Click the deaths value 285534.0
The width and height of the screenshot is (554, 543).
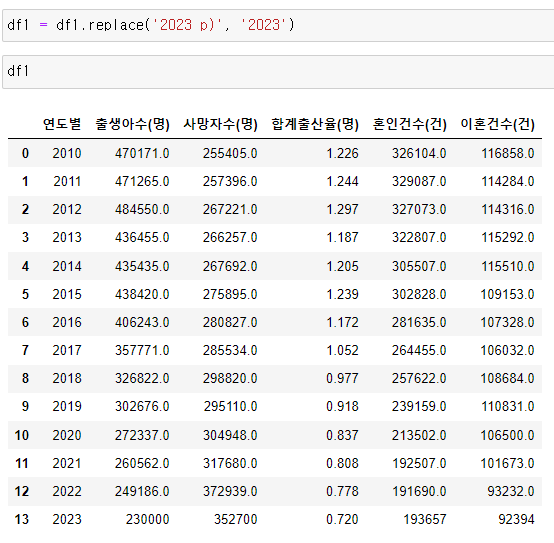click(230, 350)
